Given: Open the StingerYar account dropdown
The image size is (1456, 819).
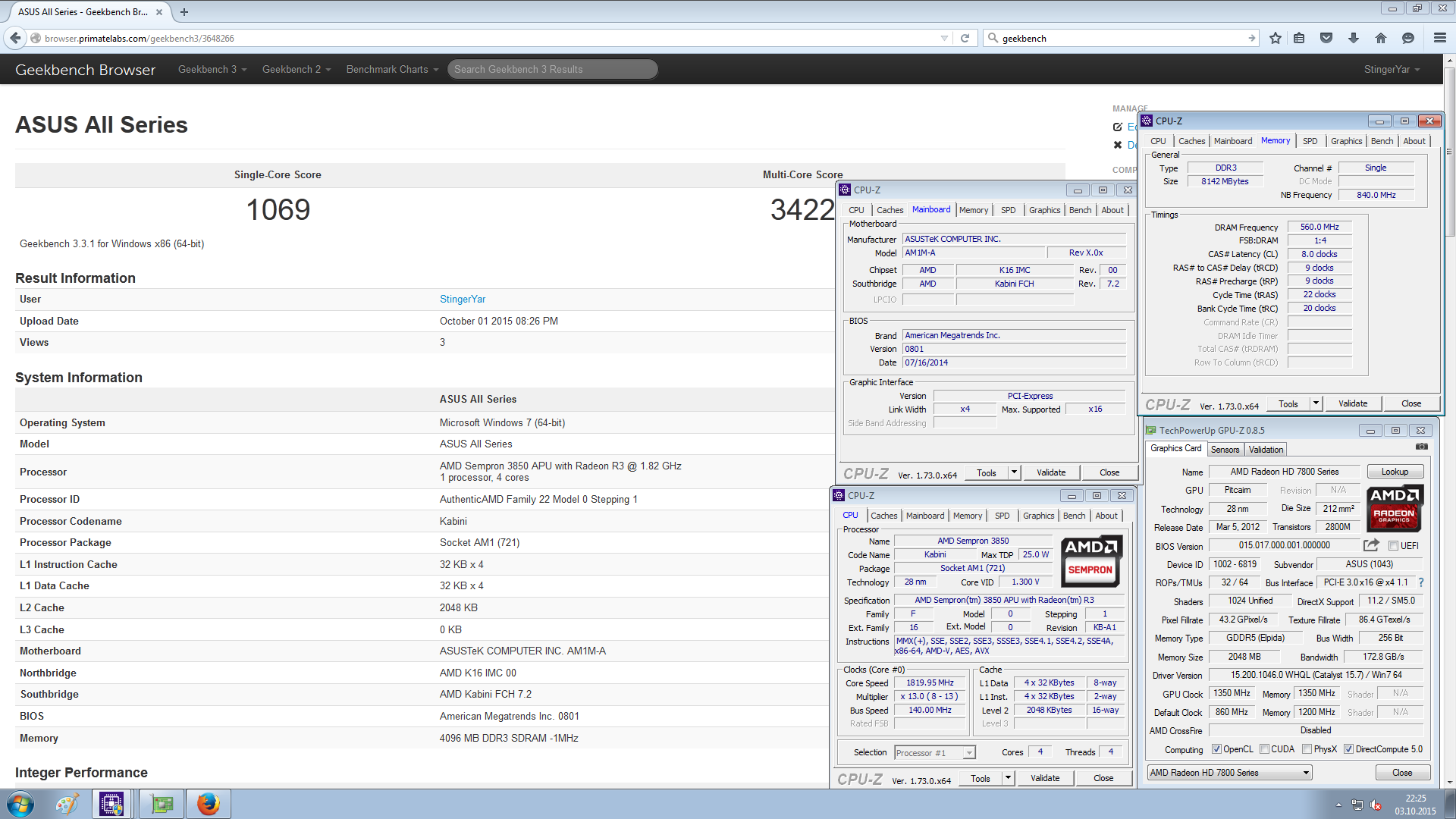Looking at the screenshot, I should 1392,69.
